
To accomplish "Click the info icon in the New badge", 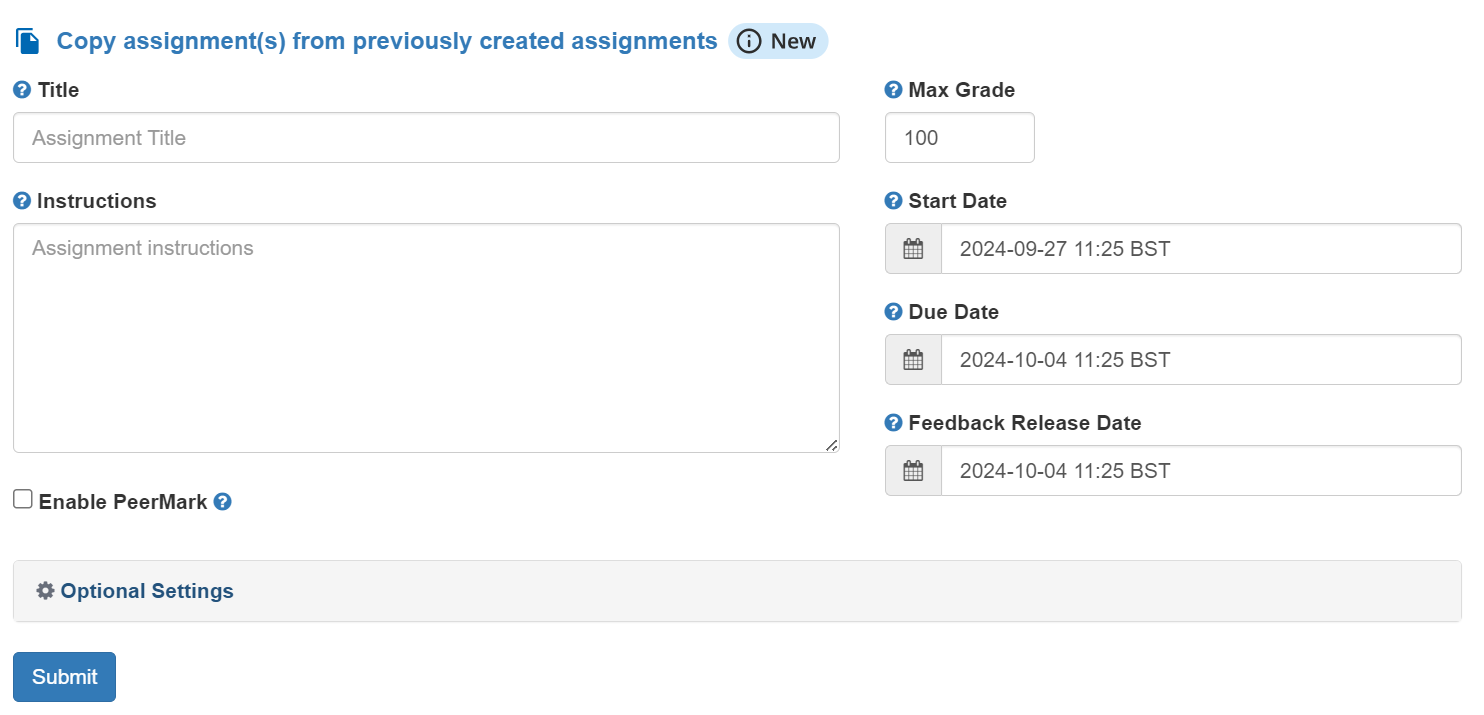I will tap(748, 41).
